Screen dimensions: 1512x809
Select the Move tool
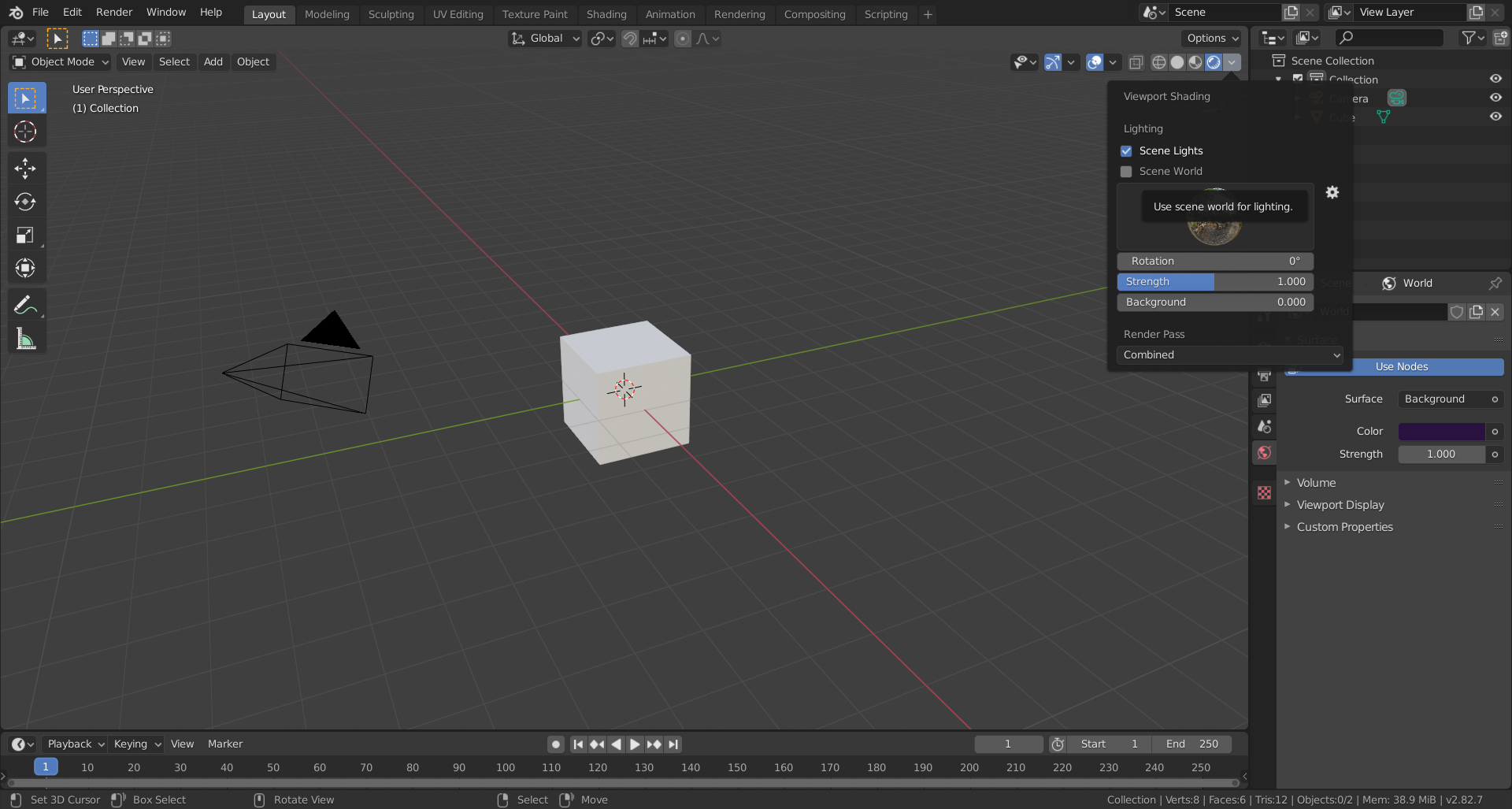(25, 168)
